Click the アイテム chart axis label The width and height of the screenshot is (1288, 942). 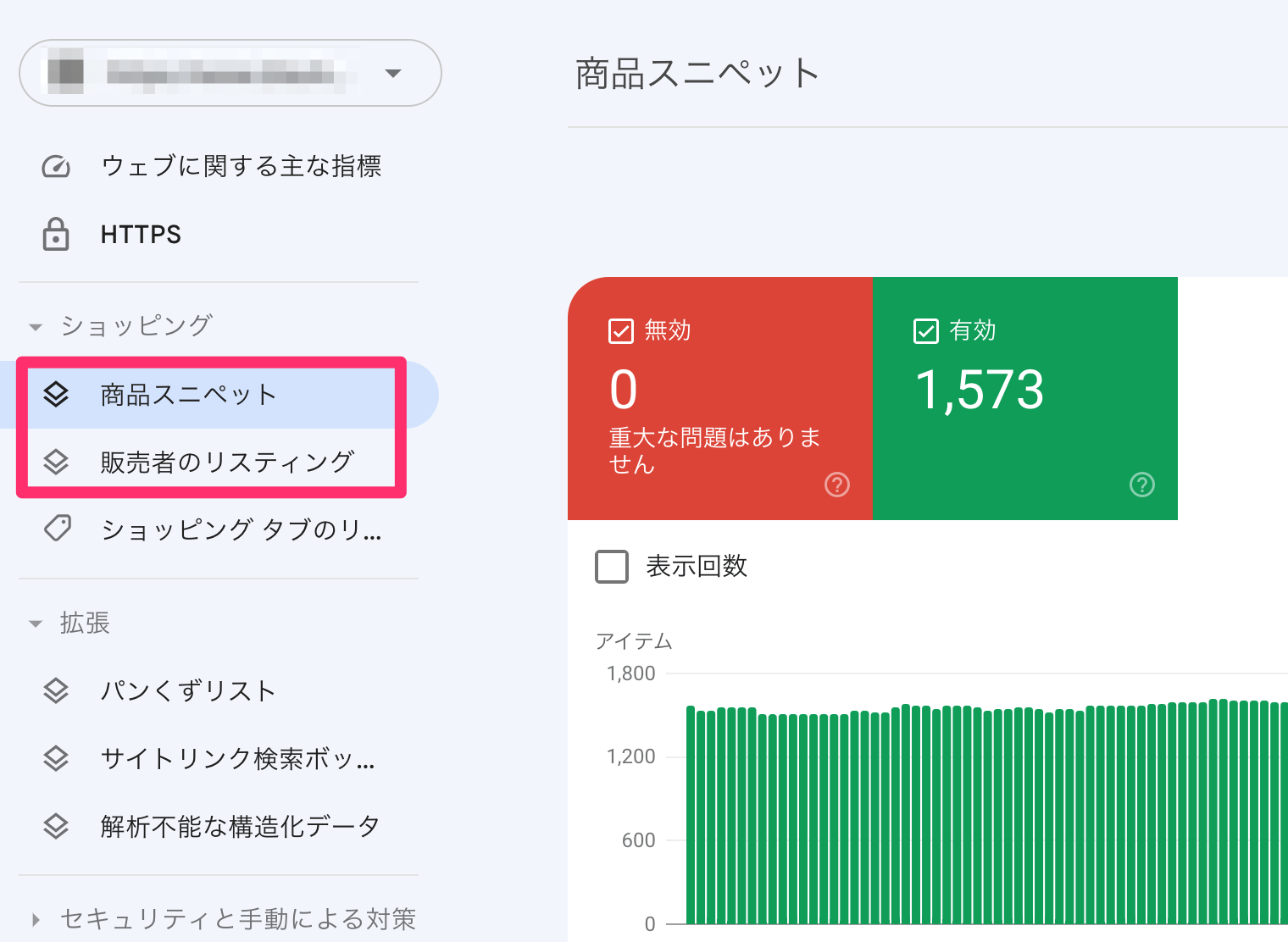tap(634, 641)
